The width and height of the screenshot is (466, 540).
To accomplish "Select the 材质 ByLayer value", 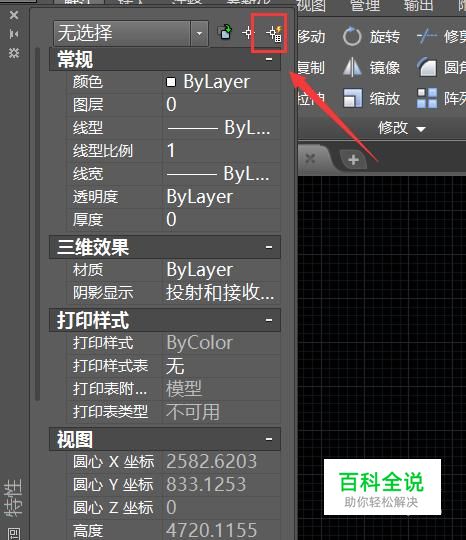I will click(221, 270).
